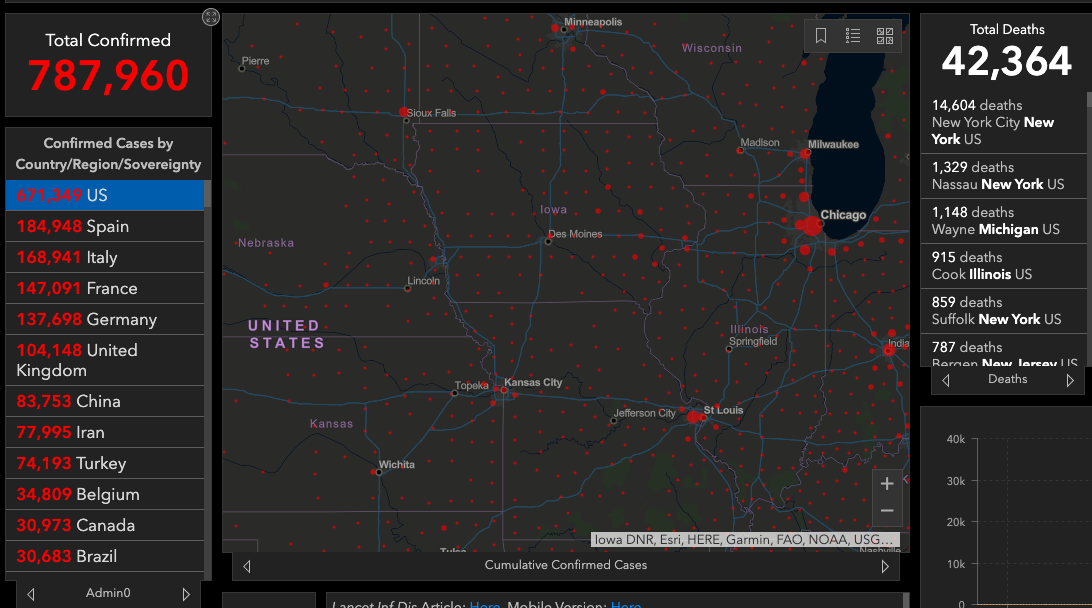This screenshot has width=1092, height=608.
Task: Select Turkey in the country list
Action: click(x=104, y=463)
